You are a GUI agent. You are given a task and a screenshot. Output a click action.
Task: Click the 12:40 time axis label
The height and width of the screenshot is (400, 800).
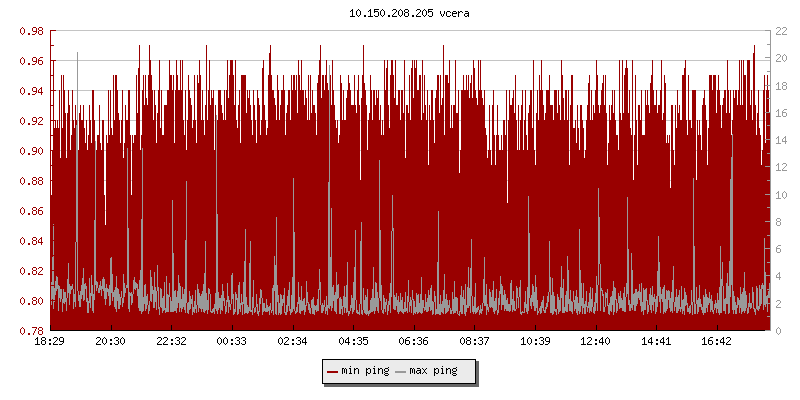(x=596, y=342)
